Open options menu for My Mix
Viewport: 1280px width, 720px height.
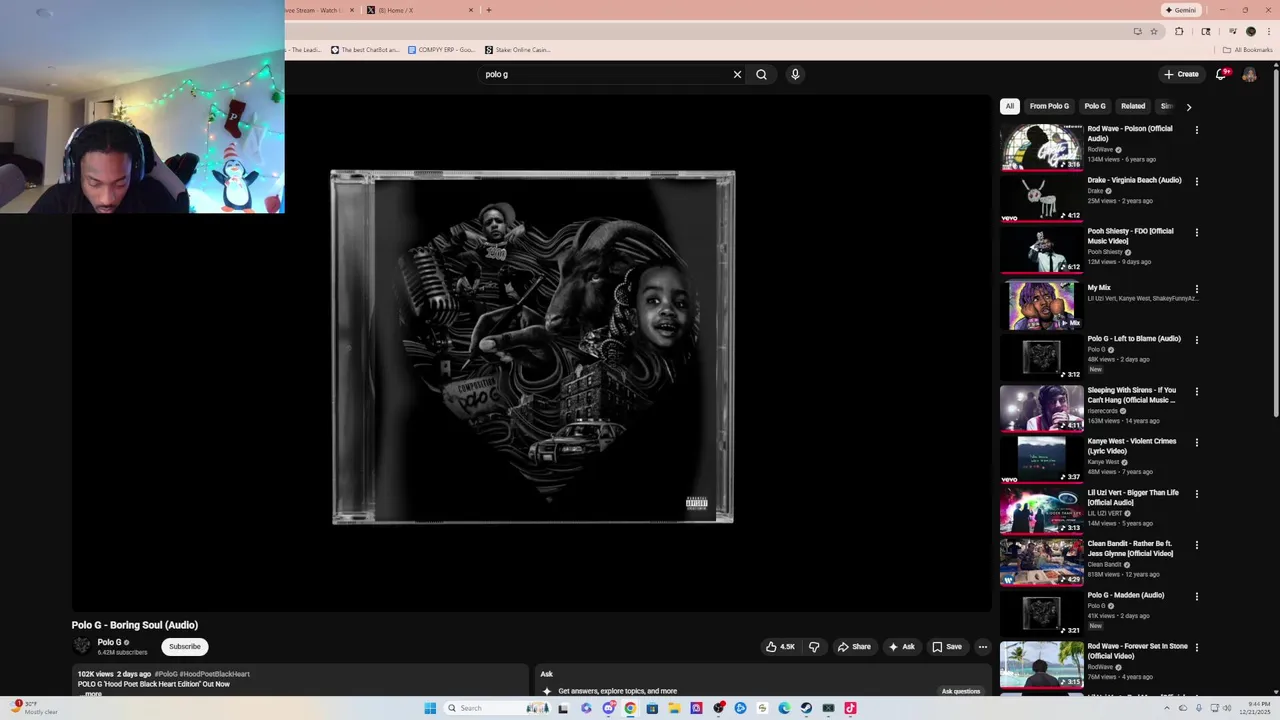click(1196, 289)
